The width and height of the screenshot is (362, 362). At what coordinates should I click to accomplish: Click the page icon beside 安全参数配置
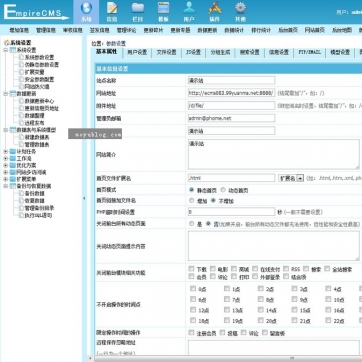pos(21,79)
